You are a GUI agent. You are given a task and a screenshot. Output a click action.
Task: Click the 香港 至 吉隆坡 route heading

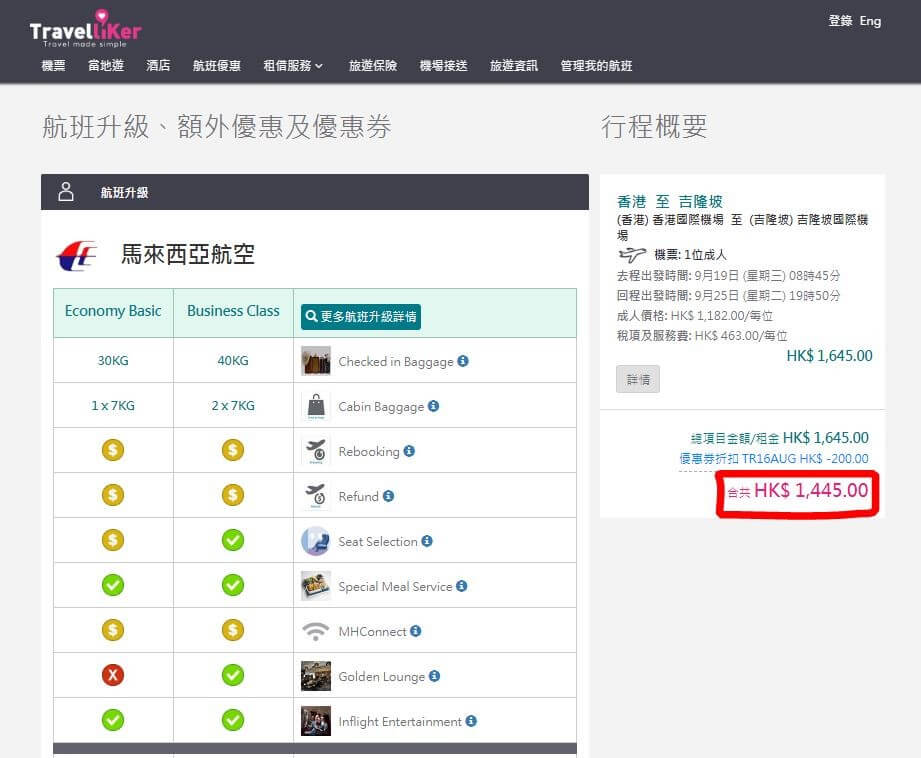click(x=670, y=202)
